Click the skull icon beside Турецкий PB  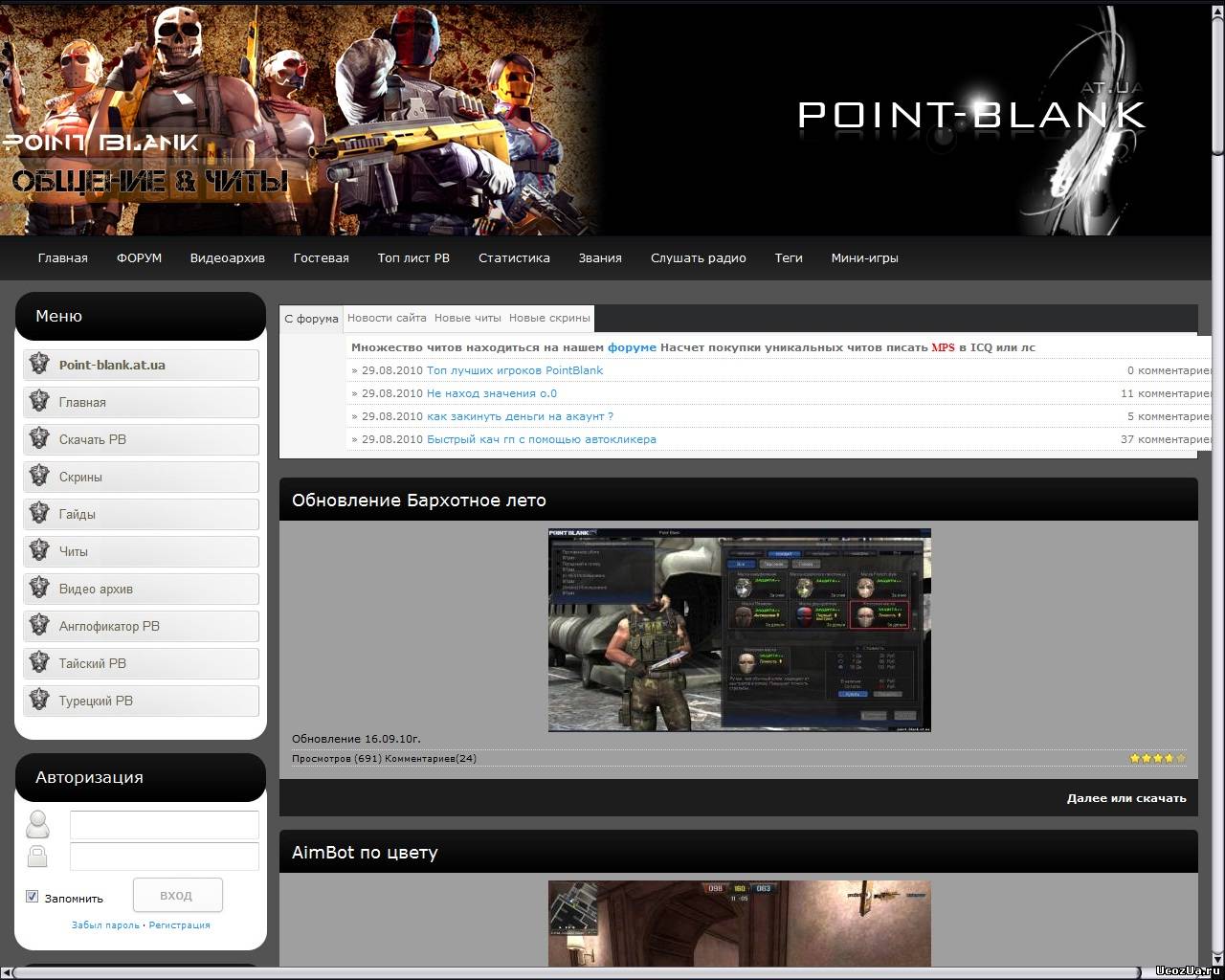39,700
